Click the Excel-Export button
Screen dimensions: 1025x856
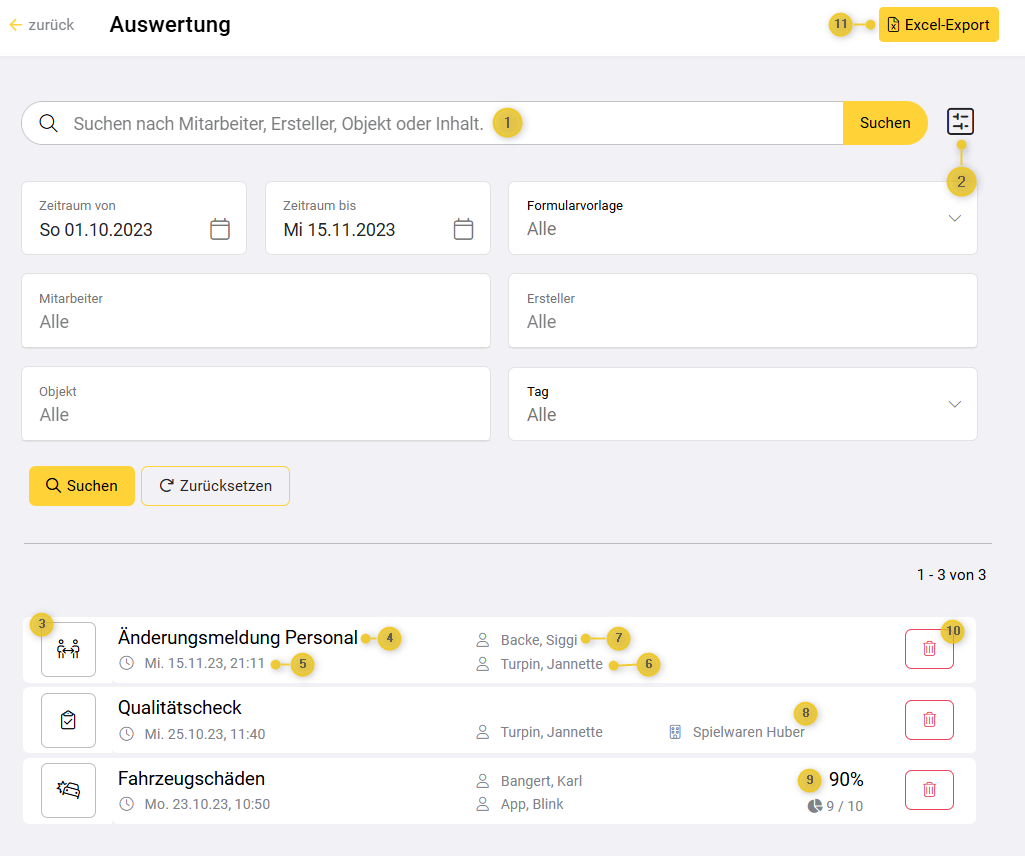[x=938, y=25]
